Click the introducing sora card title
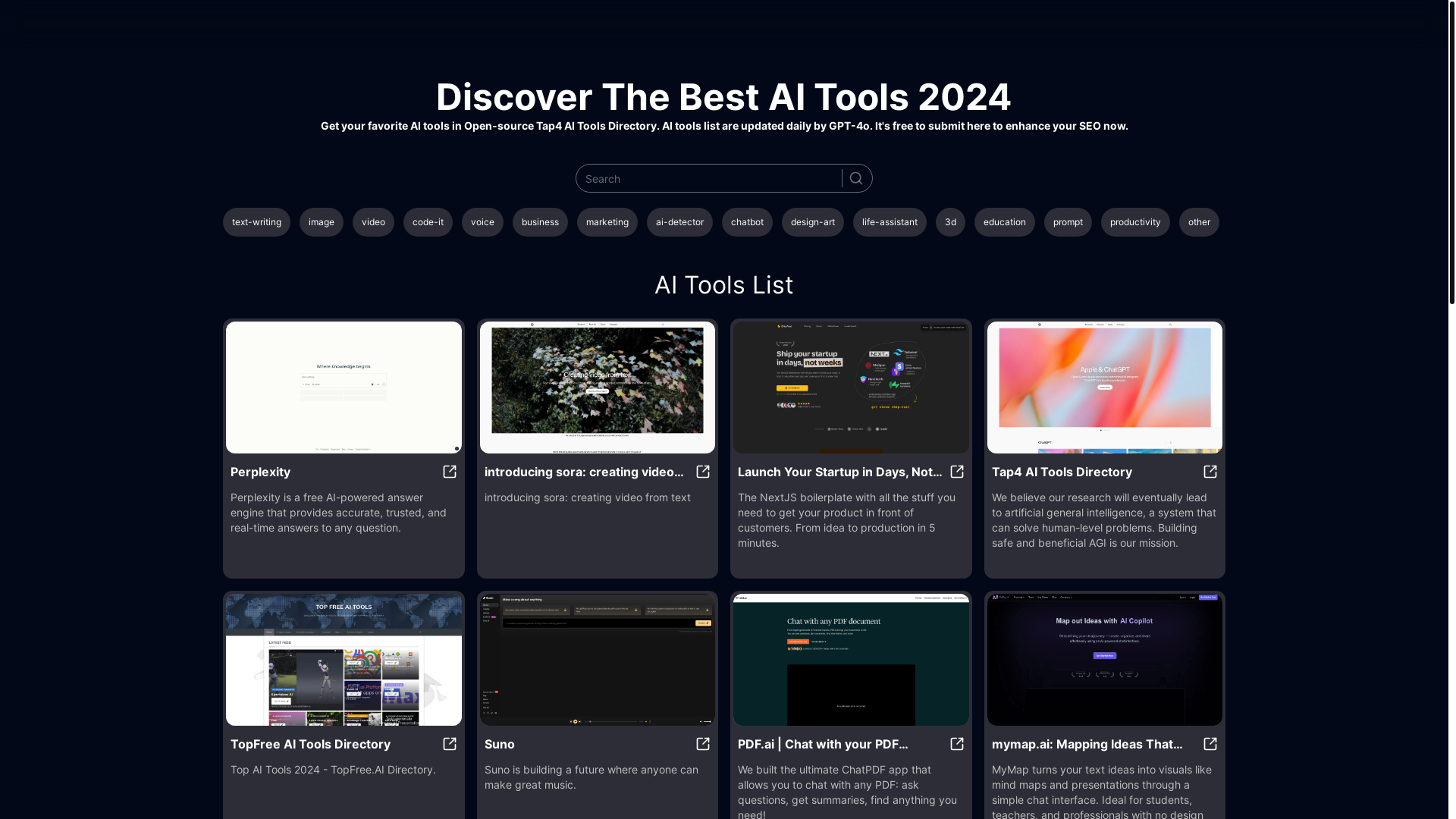Viewport: 1456px width, 819px height. (x=584, y=472)
